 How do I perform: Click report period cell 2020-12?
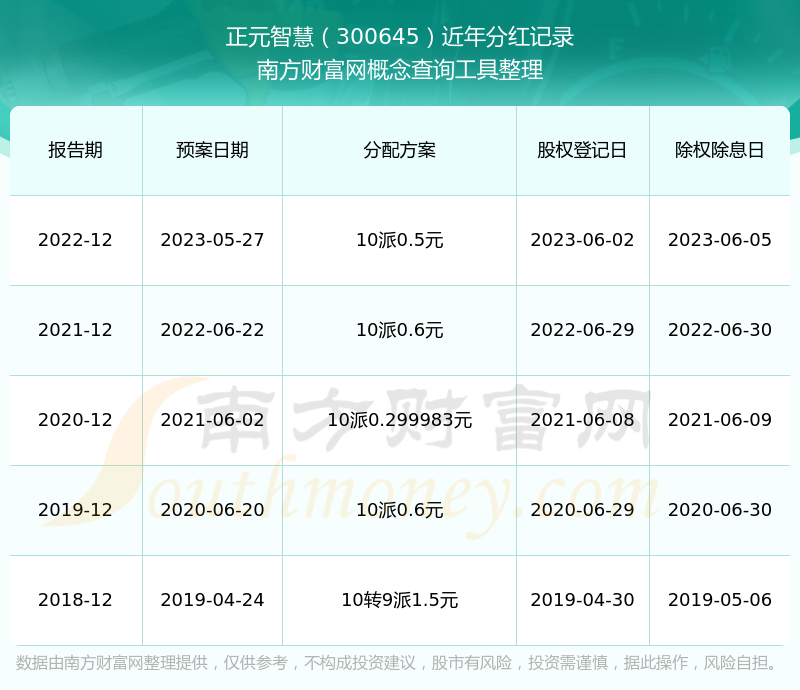pos(76,420)
